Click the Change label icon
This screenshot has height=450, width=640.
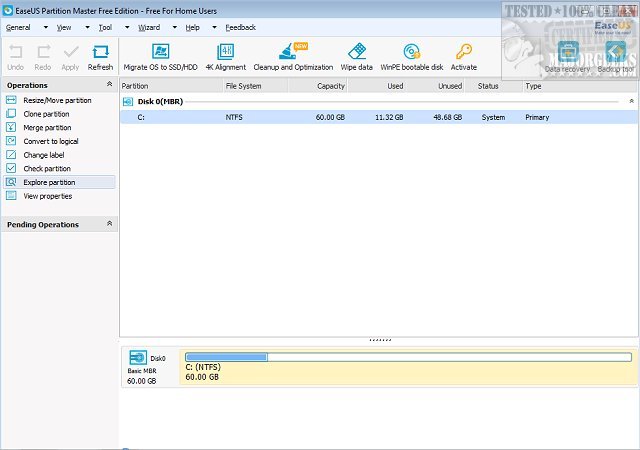11,155
